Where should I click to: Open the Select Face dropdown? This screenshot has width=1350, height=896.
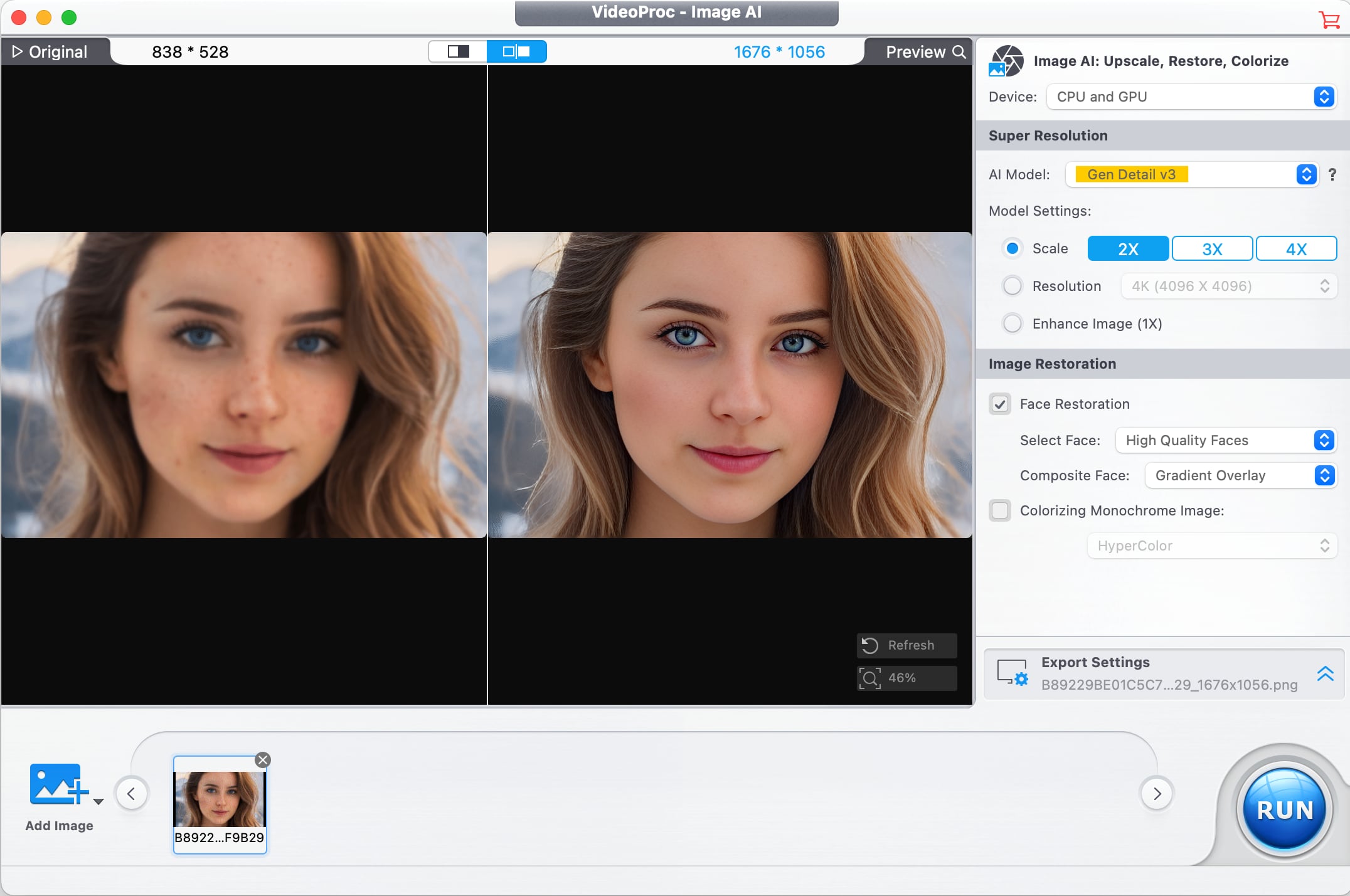tap(1226, 440)
